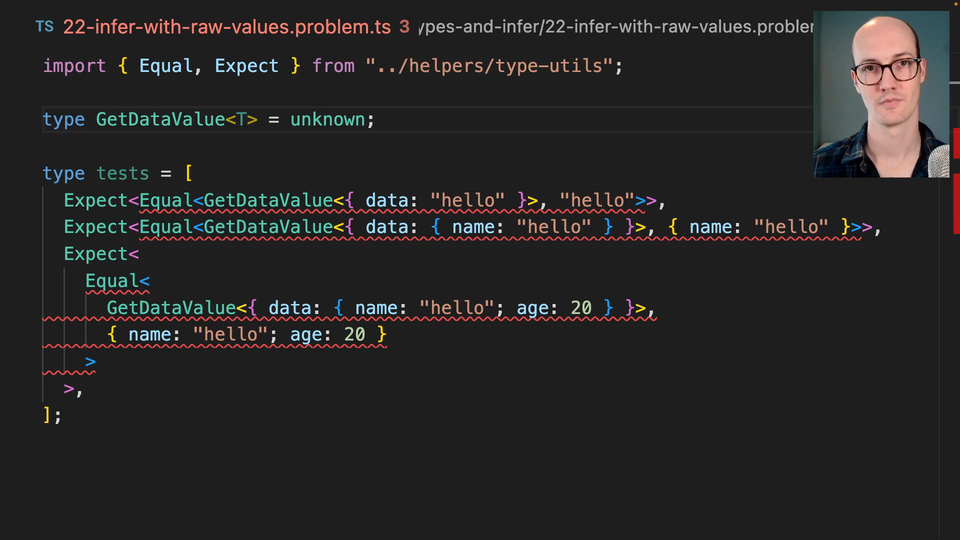This screenshot has width=960, height=540.
Task: Click Expect in the import statement
Action: tap(246, 66)
